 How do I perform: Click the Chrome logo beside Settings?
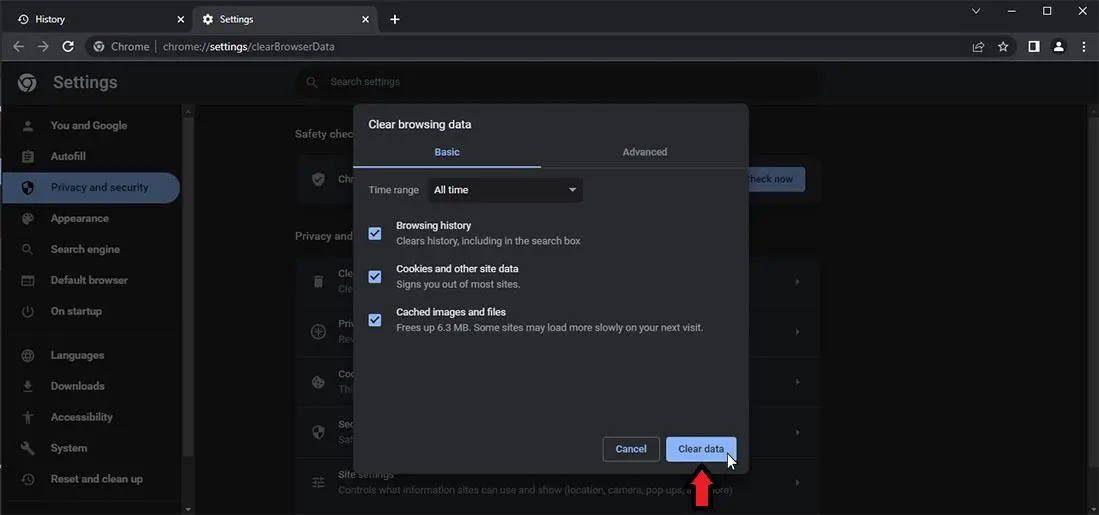(x=27, y=83)
